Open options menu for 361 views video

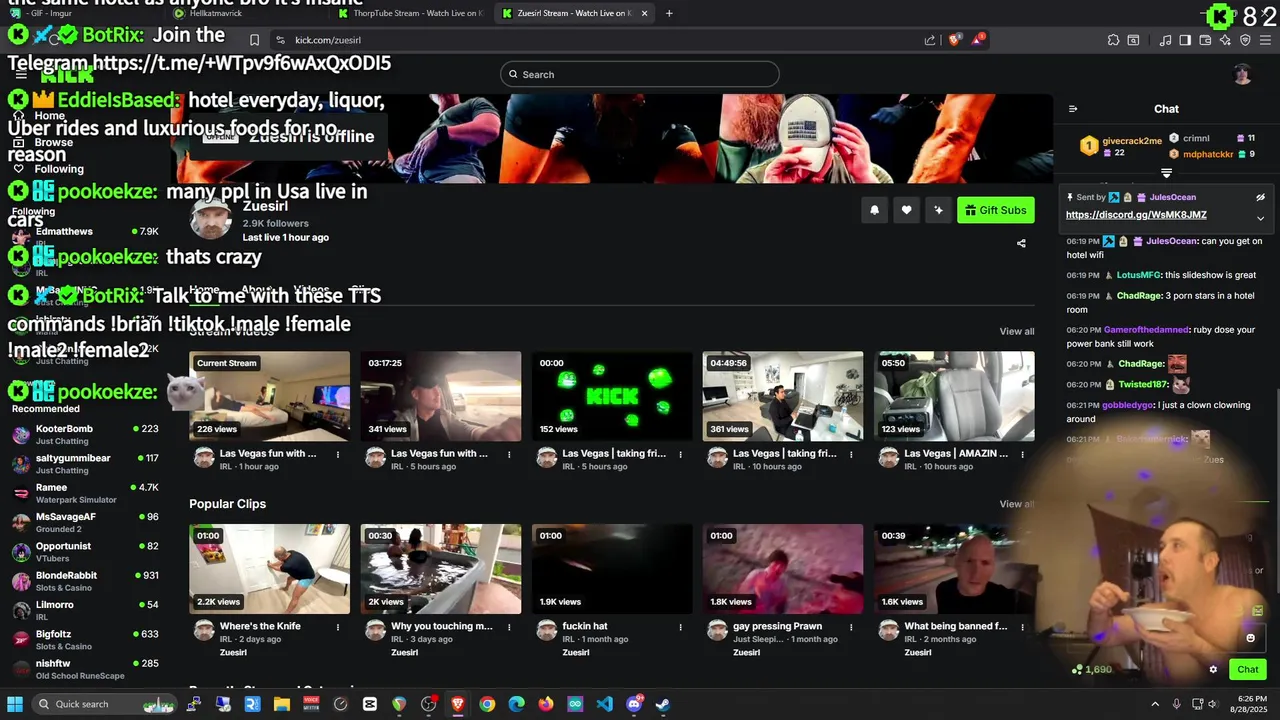pos(851,454)
